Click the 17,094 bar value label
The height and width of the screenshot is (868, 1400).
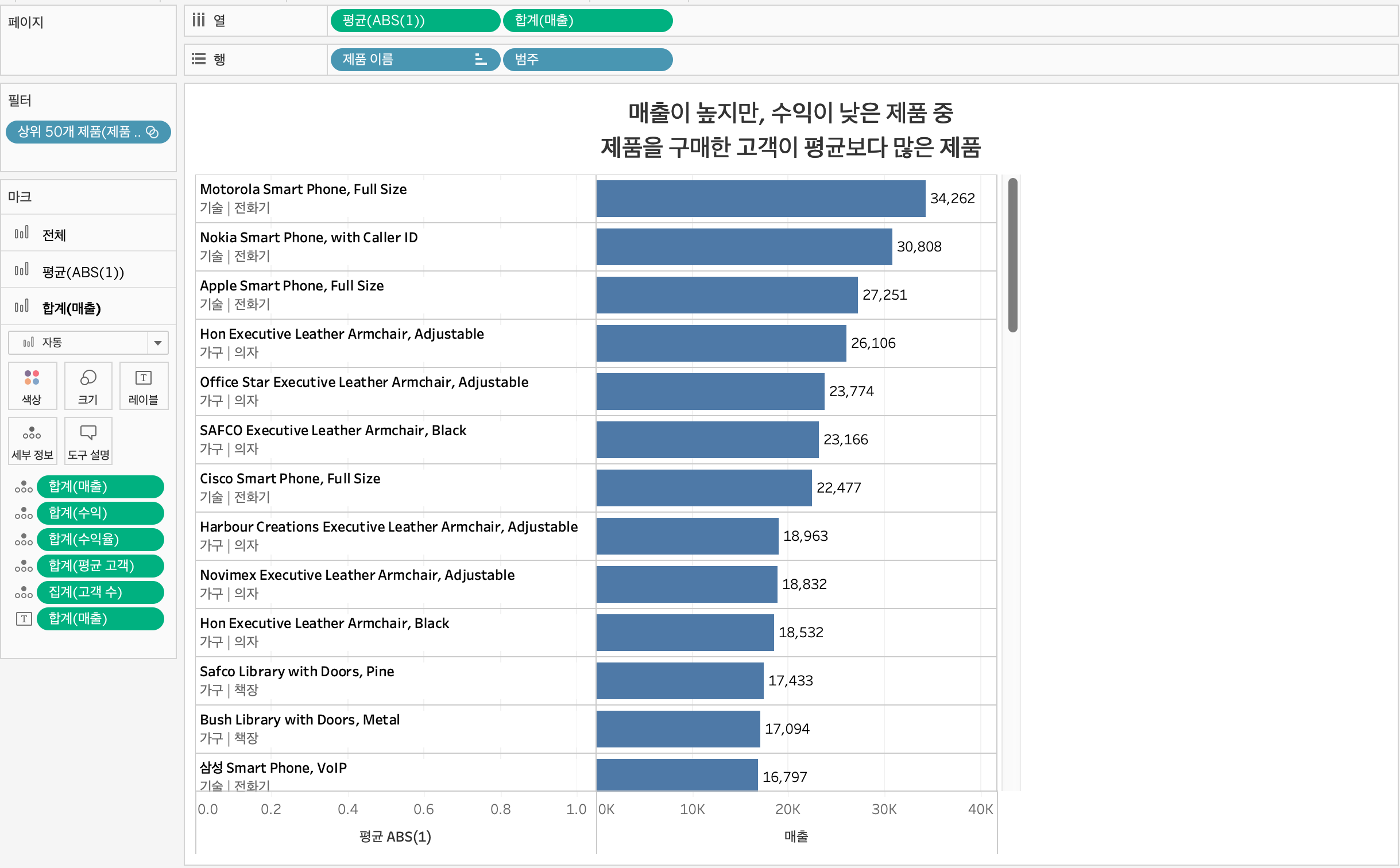click(787, 728)
